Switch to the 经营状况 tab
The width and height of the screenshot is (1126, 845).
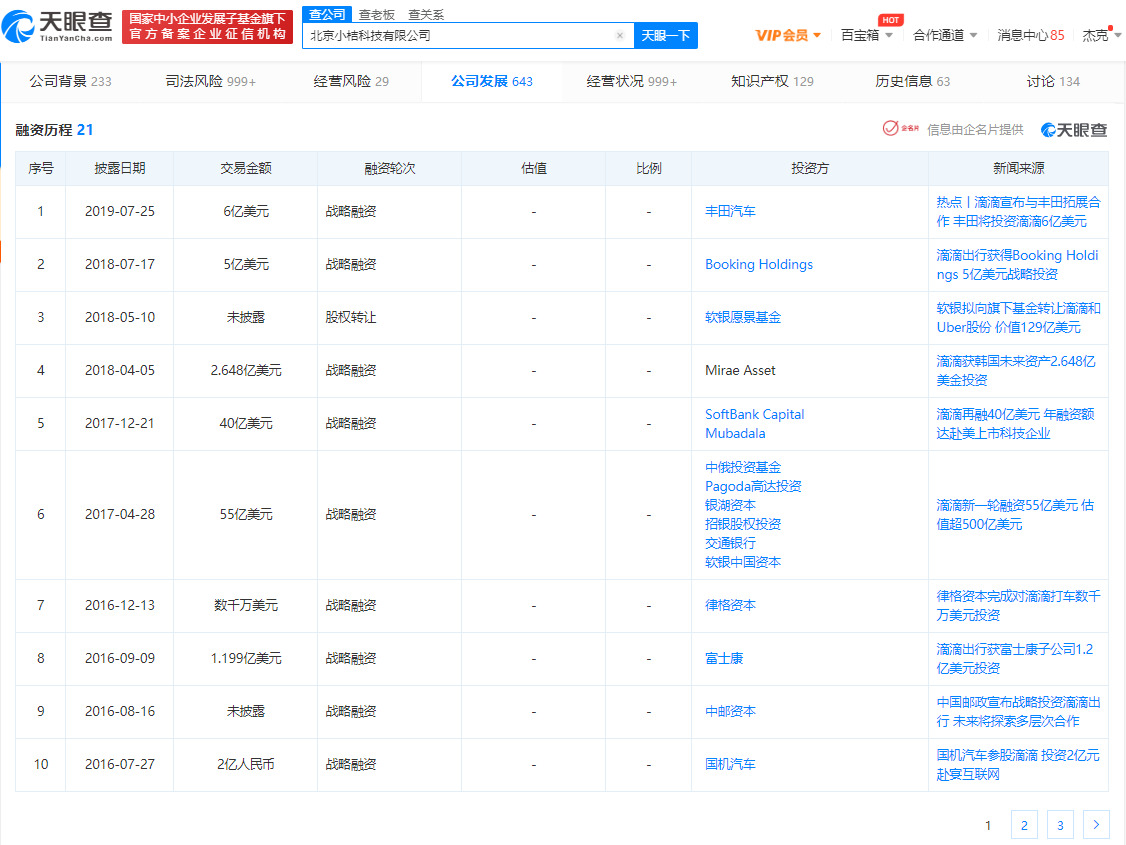[631, 81]
